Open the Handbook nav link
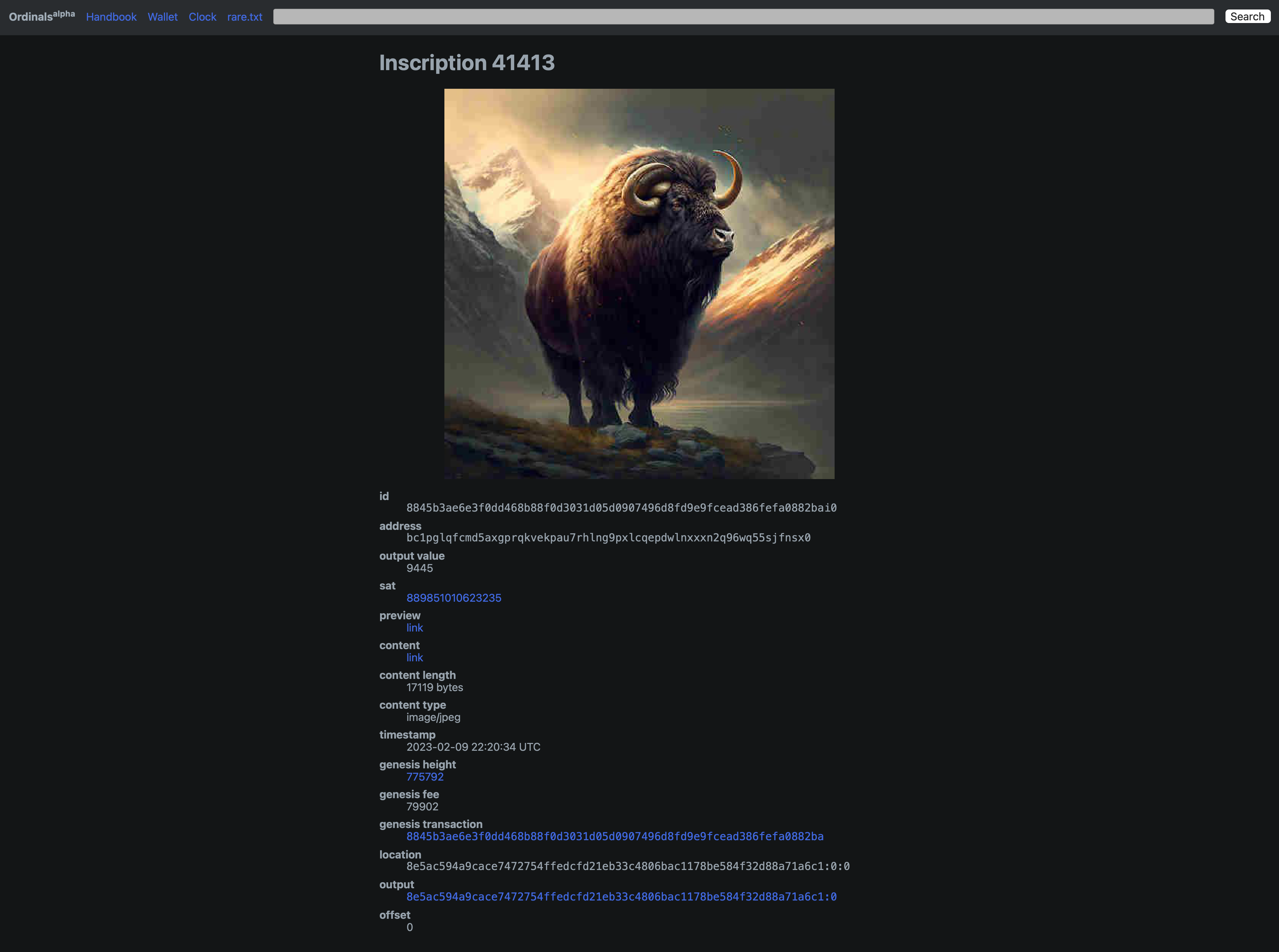The height and width of the screenshot is (952, 1279). pyautogui.click(x=111, y=17)
